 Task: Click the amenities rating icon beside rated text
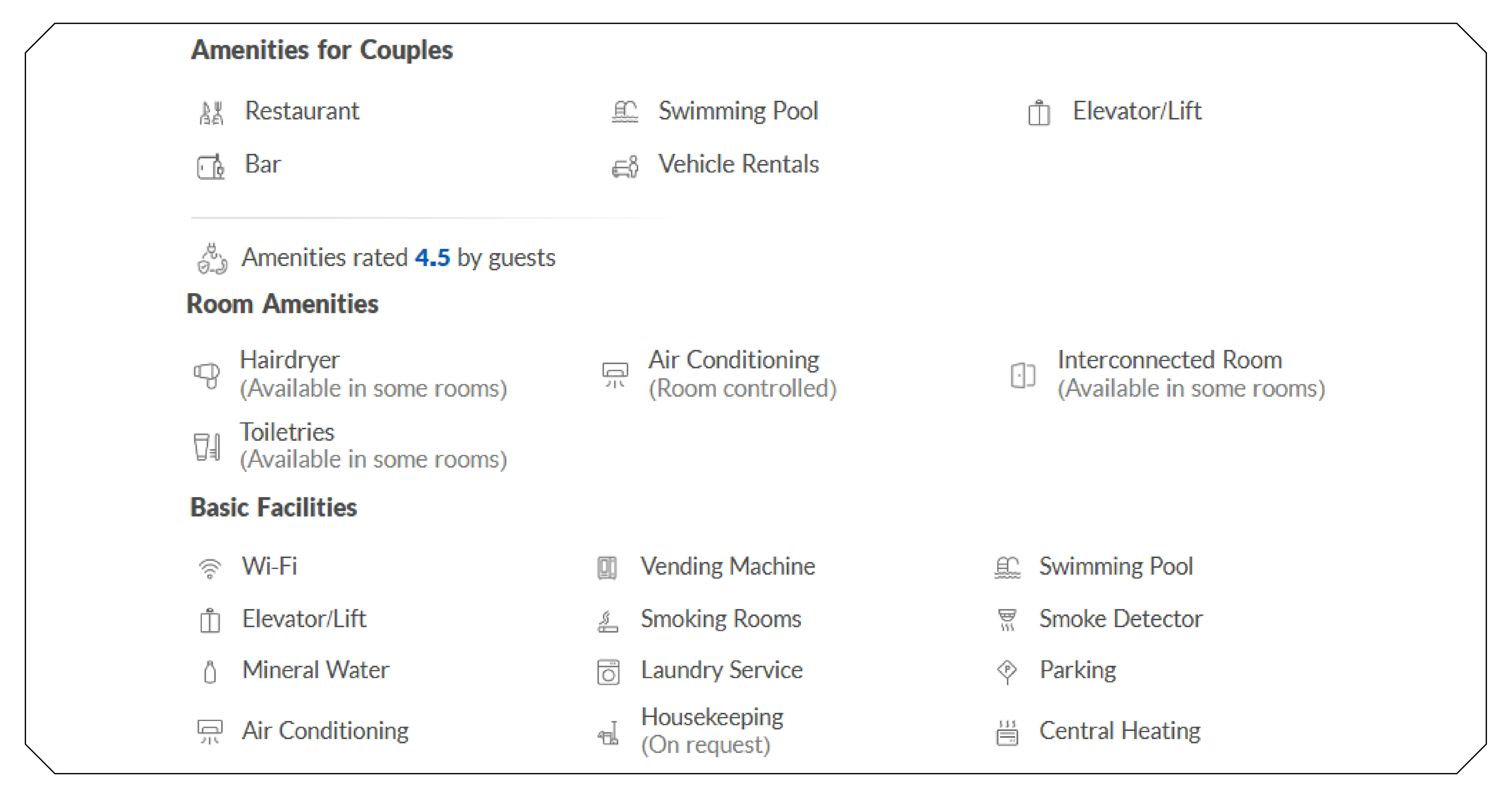pos(212,259)
